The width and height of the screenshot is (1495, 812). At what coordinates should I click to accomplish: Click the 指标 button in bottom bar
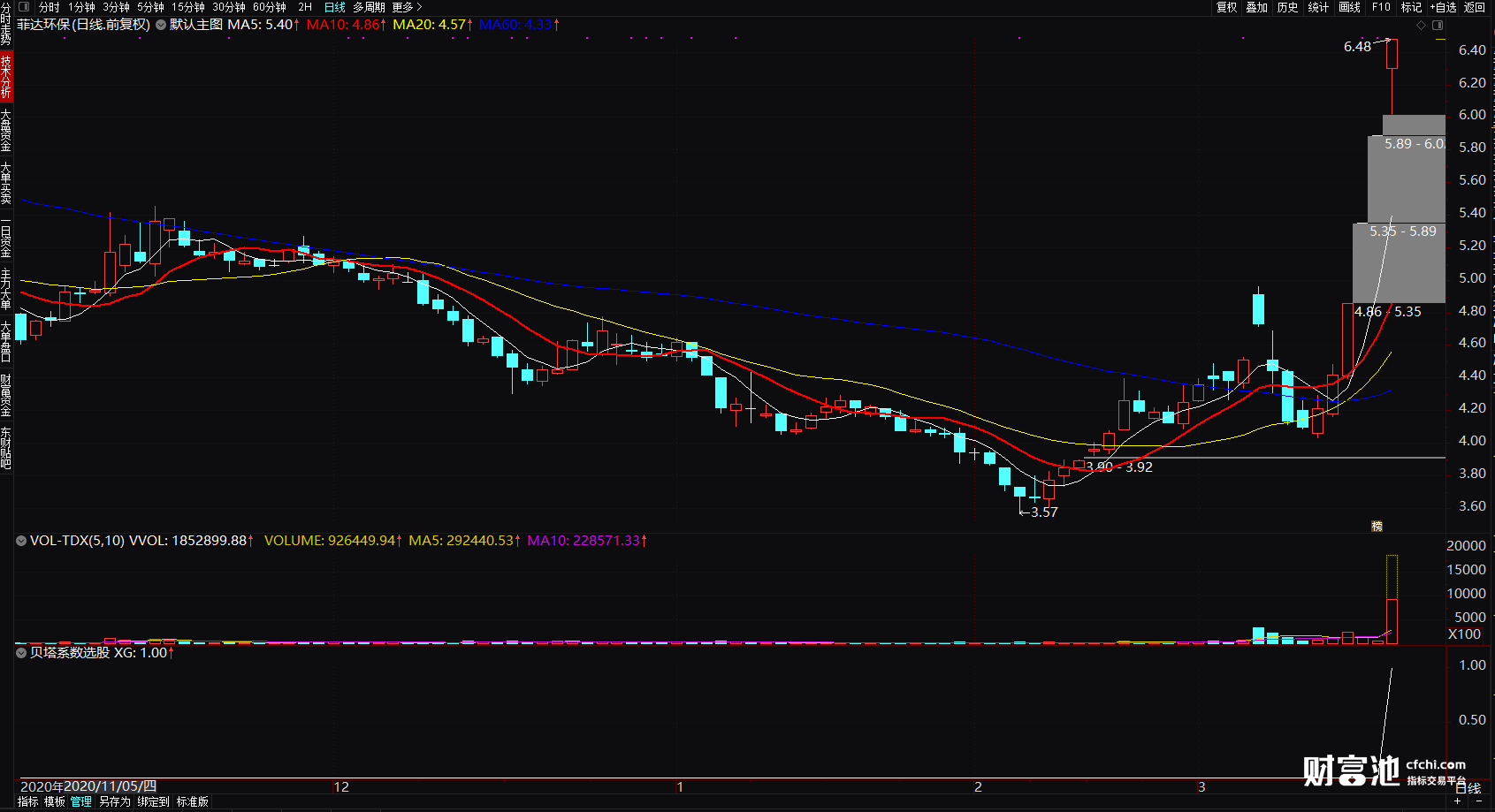coord(28,802)
